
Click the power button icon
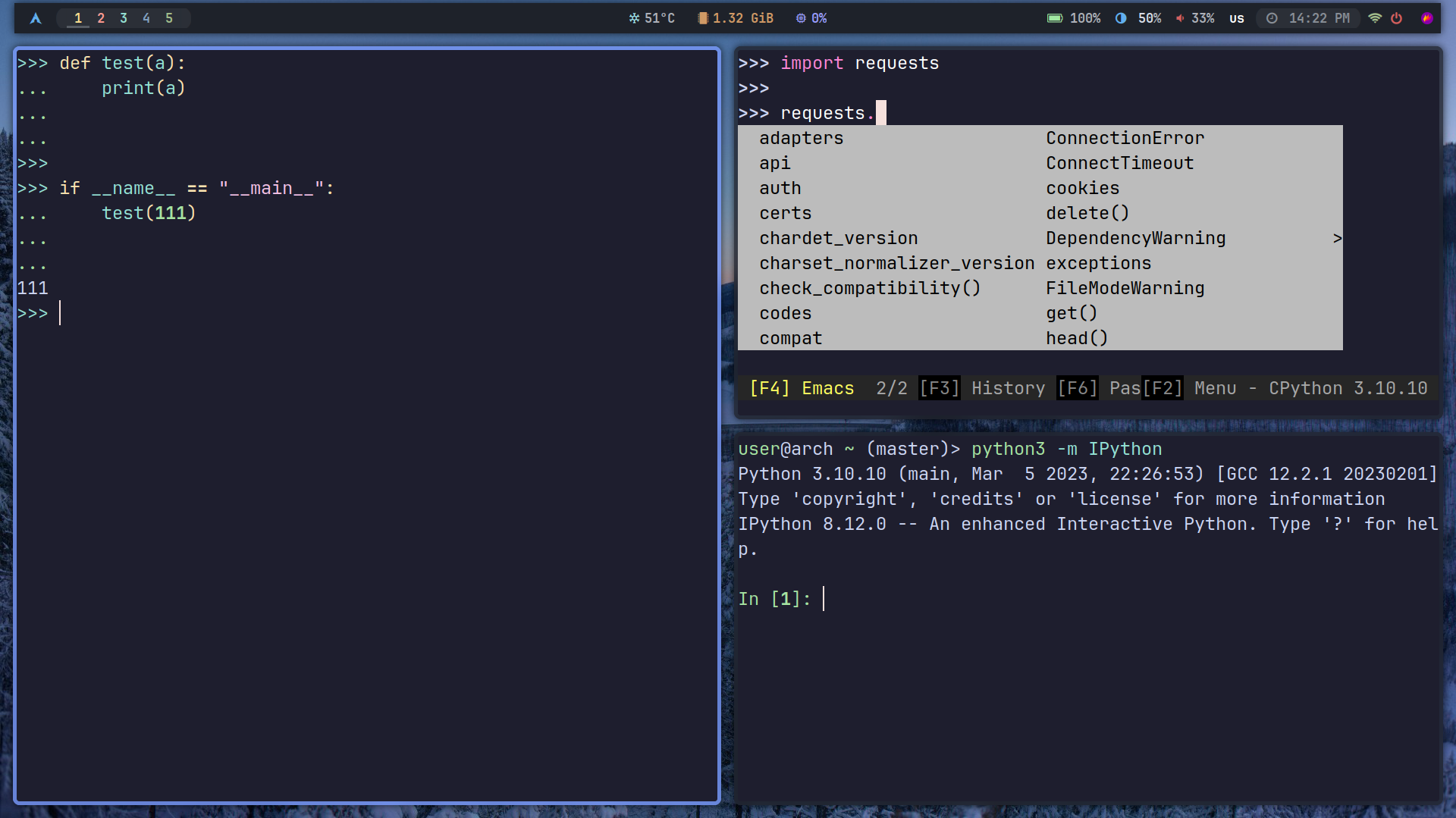pyautogui.click(x=1396, y=18)
